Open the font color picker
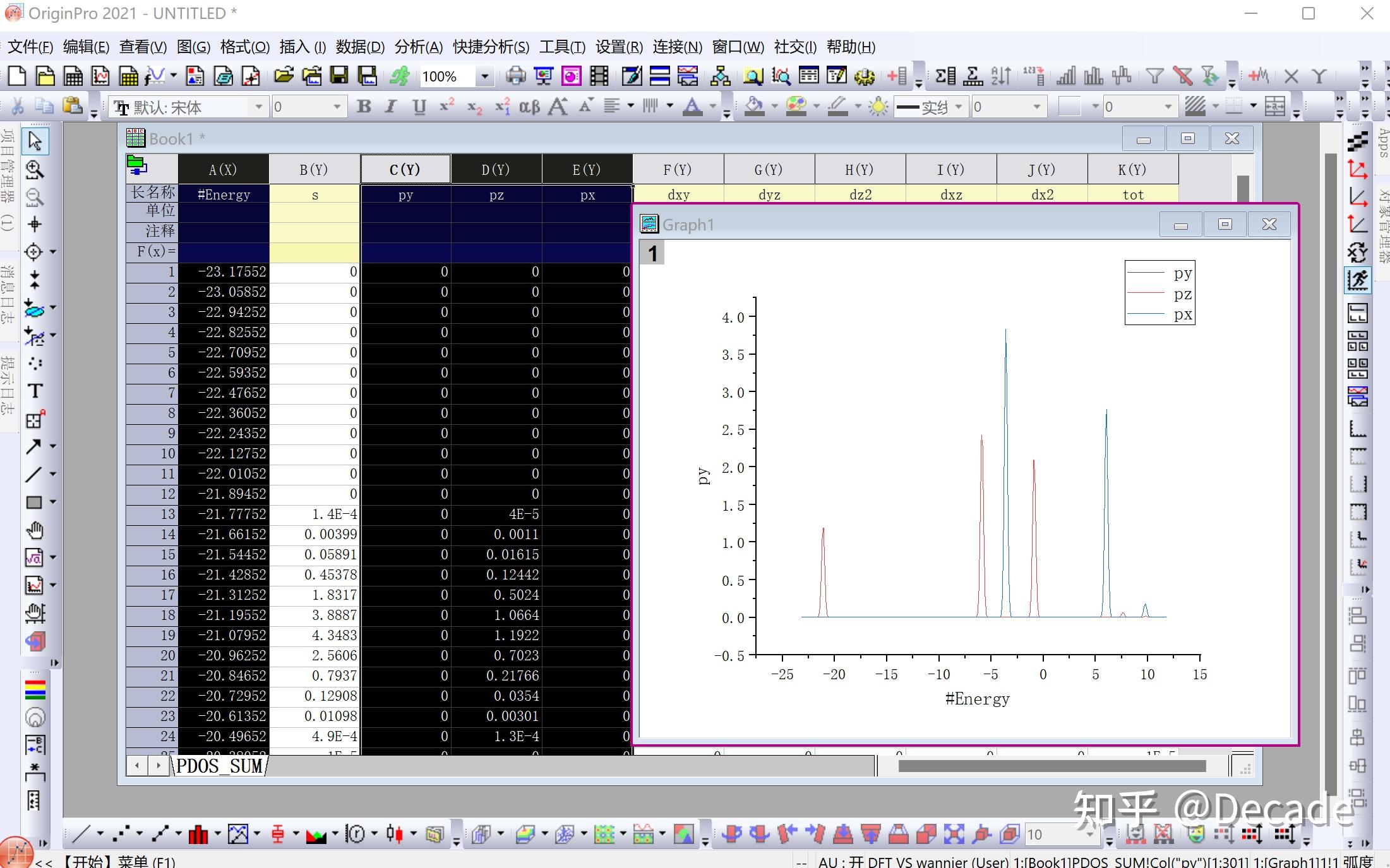This screenshot has height=868, width=1390. point(693,107)
